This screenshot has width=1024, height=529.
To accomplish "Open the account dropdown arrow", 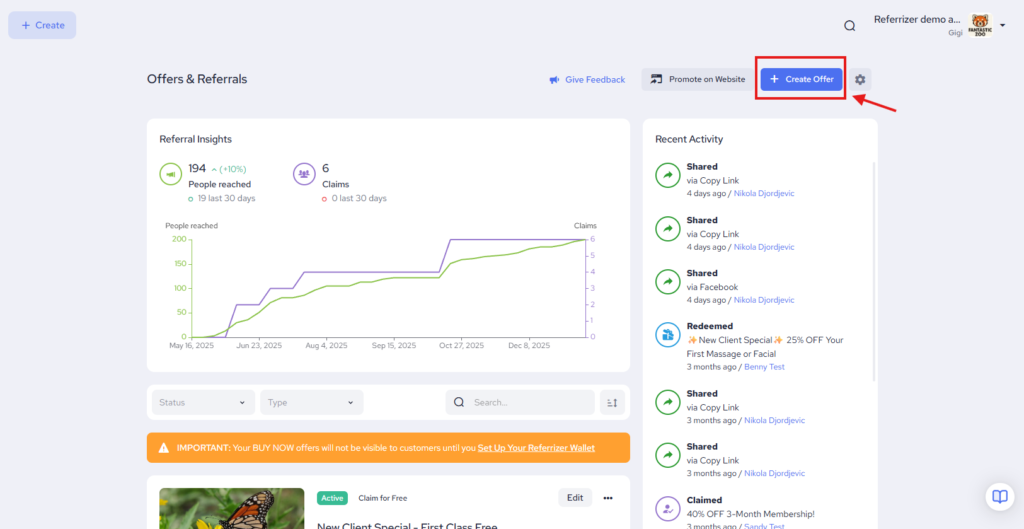I will point(1003,26).
